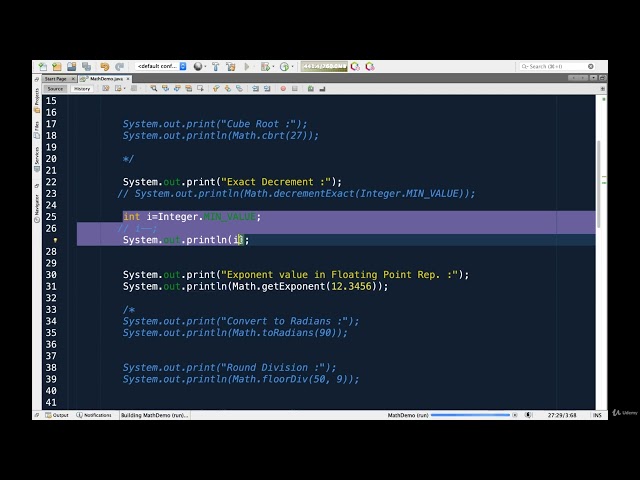Clear the Search field with X button
This screenshot has height=480, width=640.
(x=591, y=66)
